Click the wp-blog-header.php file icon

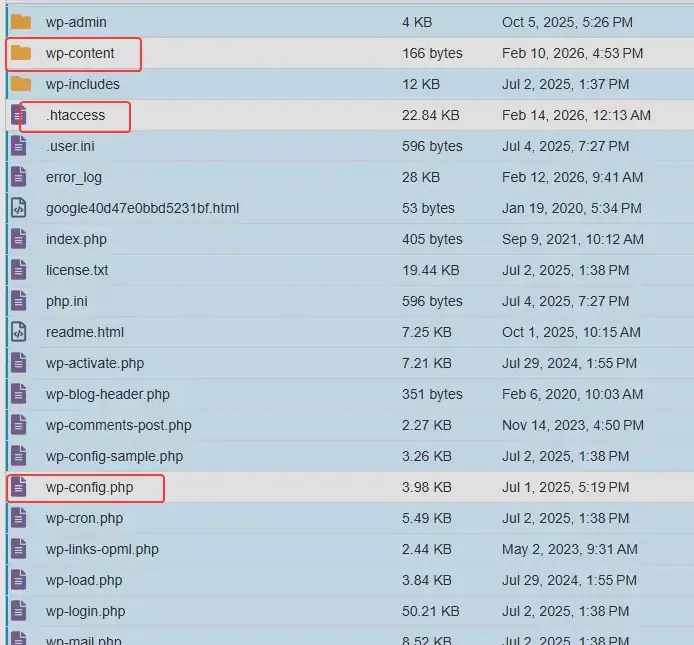pos(19,394)
